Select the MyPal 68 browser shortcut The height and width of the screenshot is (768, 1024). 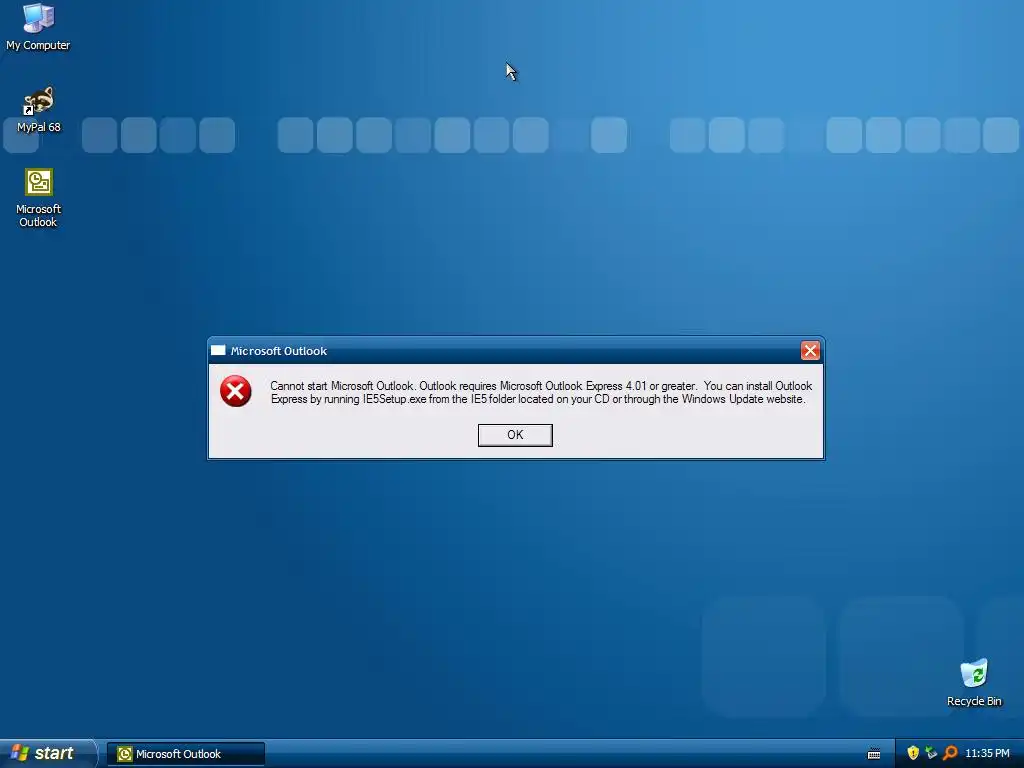[x=39, y=109]
